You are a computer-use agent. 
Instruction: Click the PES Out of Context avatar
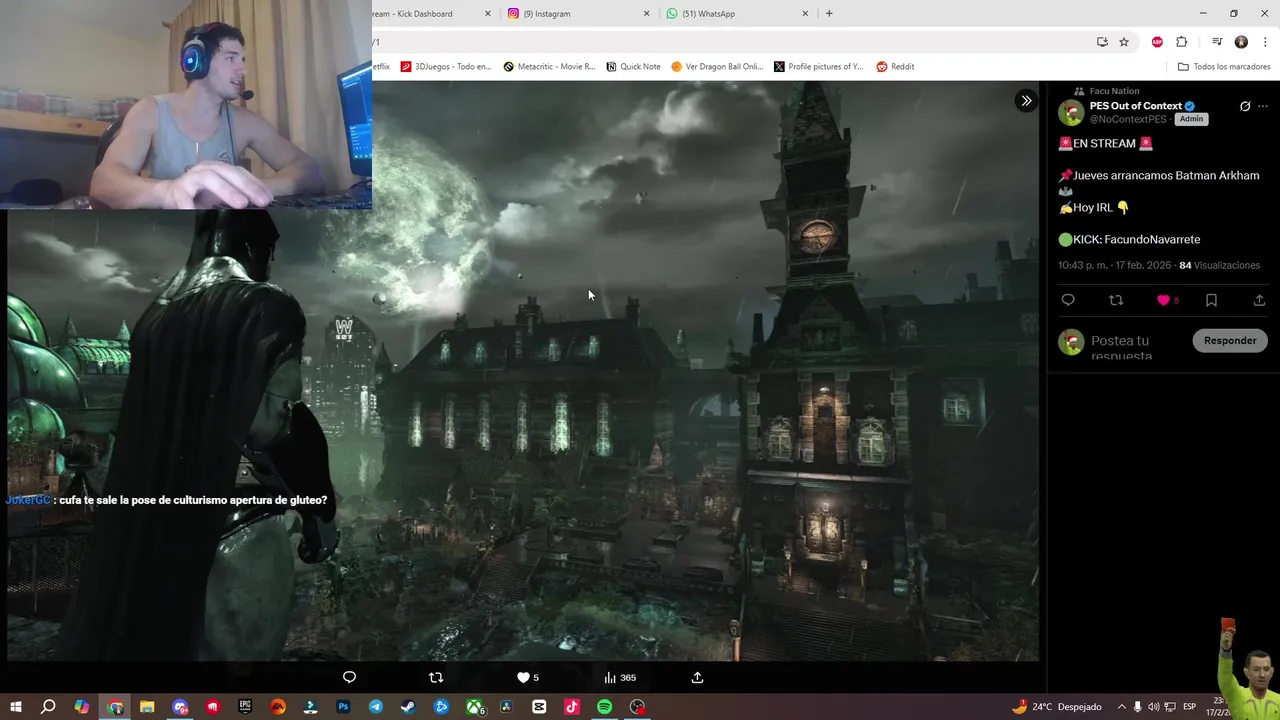(x=1071, y=112)
